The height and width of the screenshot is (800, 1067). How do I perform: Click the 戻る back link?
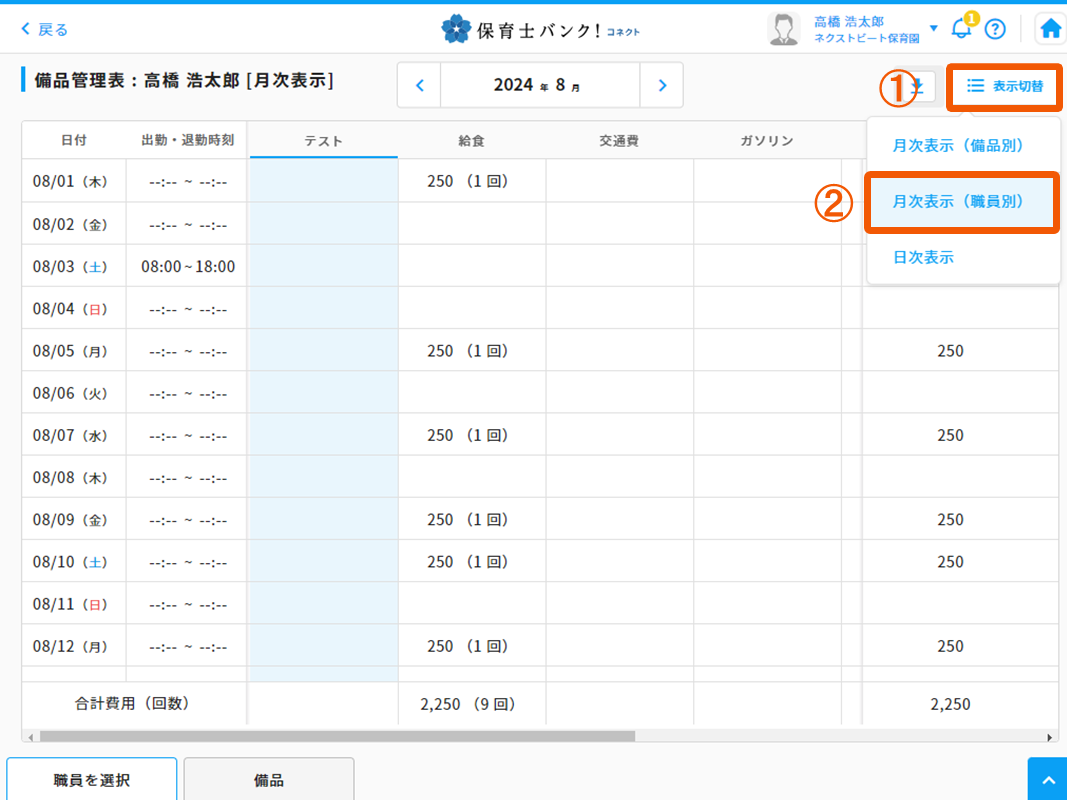click(x=45, y=30)
